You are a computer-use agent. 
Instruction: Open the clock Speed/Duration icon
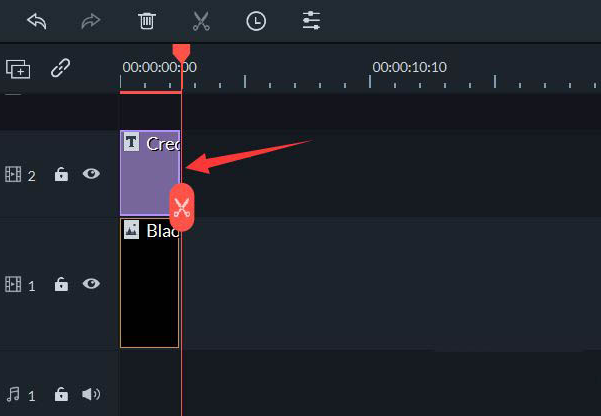click(x=256, y=21)
